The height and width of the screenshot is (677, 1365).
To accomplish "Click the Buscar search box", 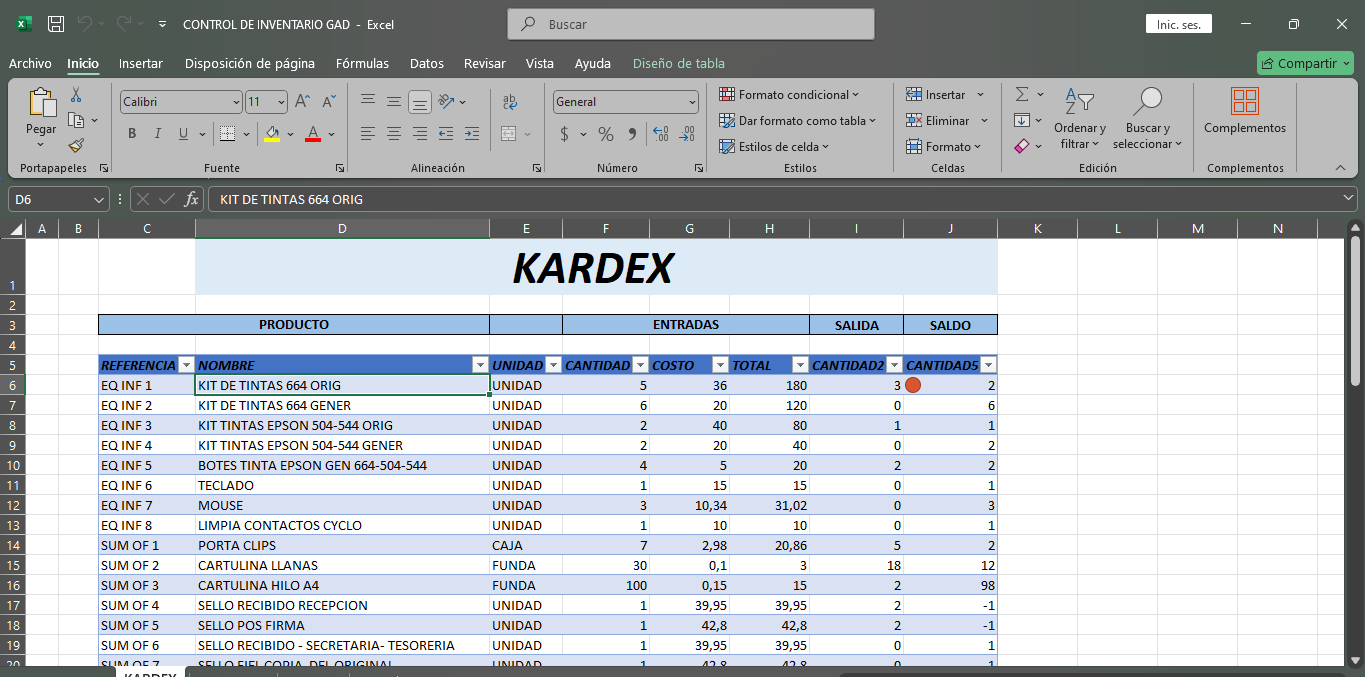I will tap(690, 24).
